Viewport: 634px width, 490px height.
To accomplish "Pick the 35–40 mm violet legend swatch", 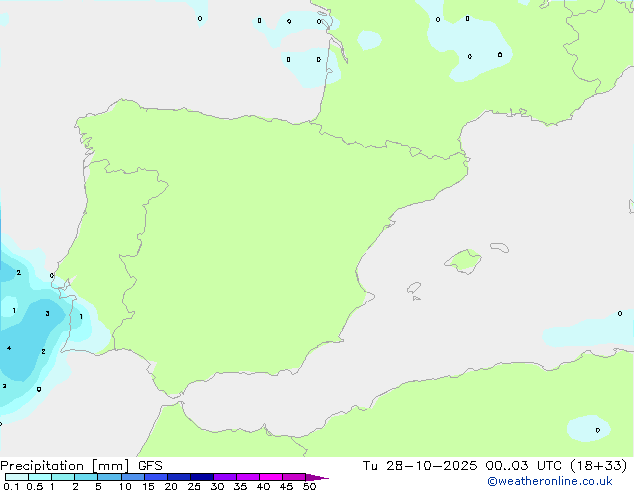I will (x=247, y=477).
